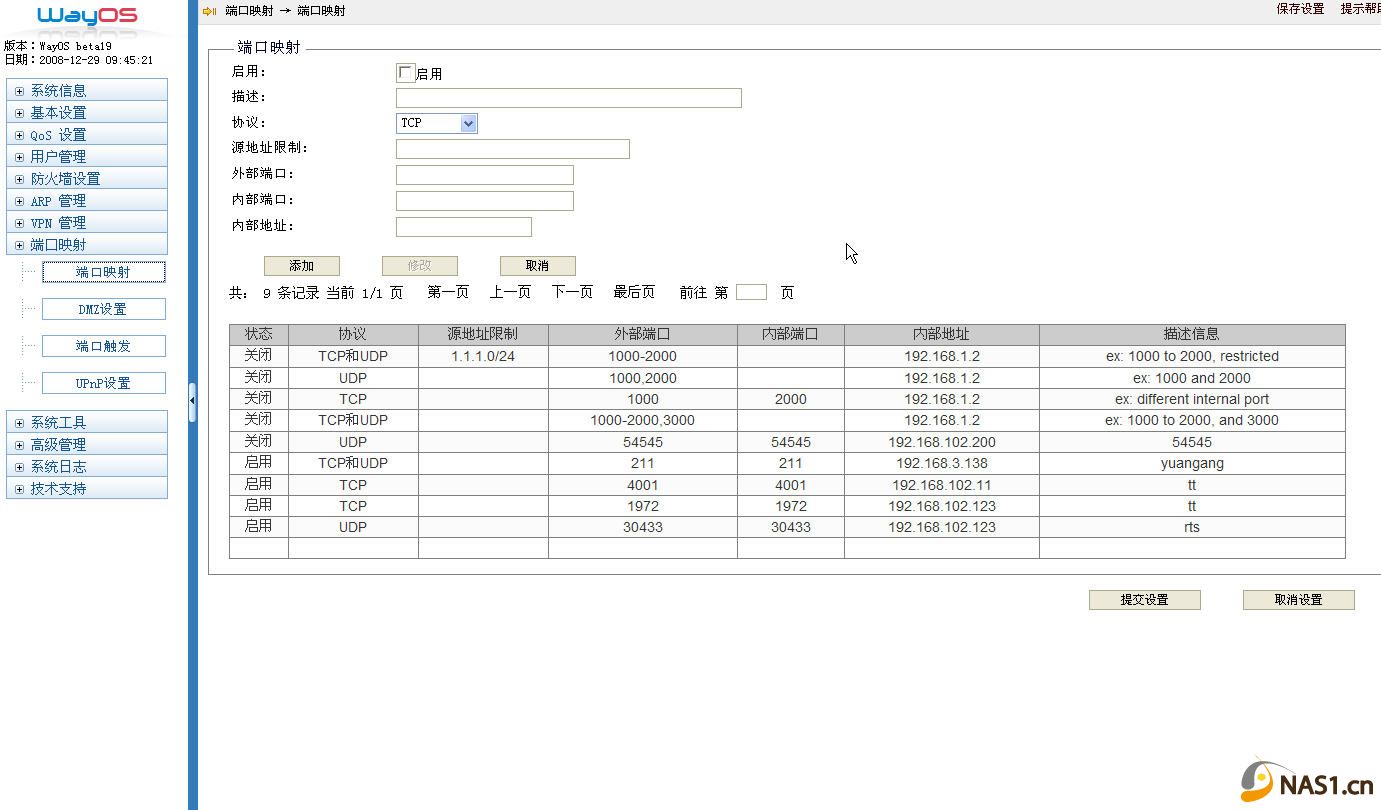Click the 1.1.1.0/24 source restriction cell
Image resolution: width=1381 pixels, height=810 pixels.
(483, 356)
